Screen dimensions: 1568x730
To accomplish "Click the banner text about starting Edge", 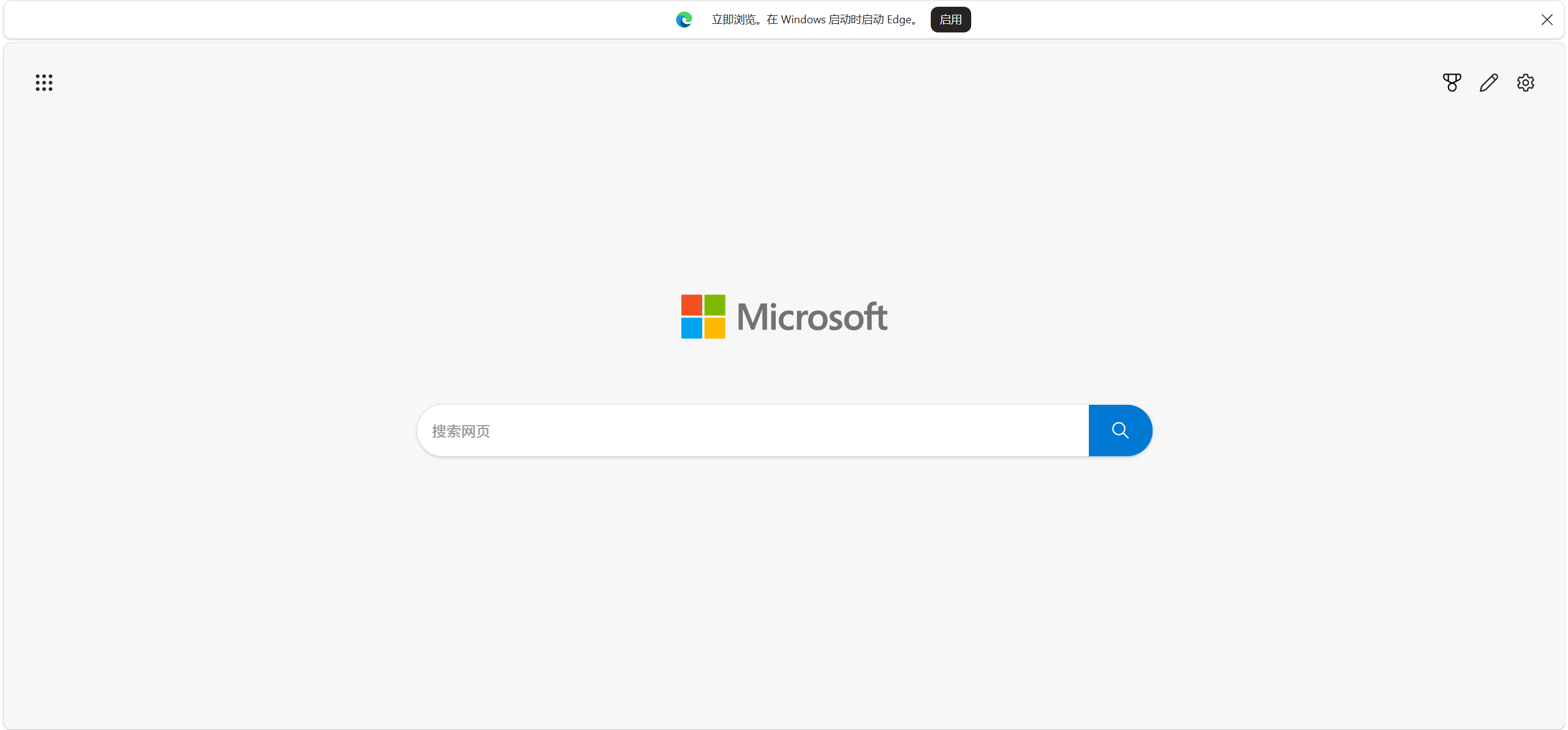I will tap(815, 20).
